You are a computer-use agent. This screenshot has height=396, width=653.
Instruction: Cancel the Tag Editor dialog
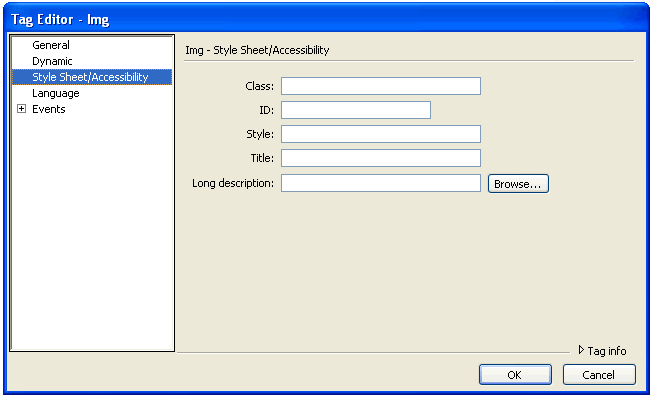(x=599, y=375)
